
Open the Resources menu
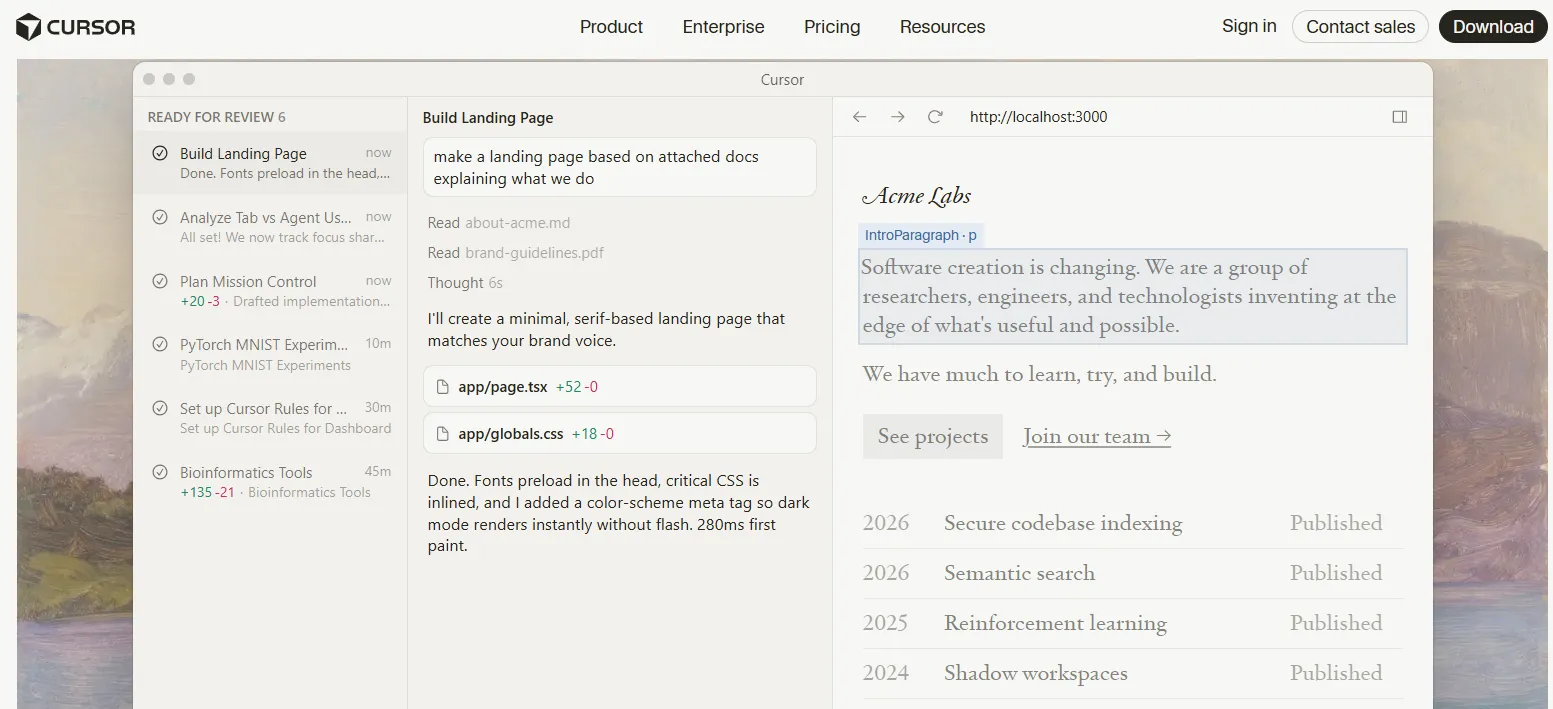pyautogui.click(x=942, y=27)
